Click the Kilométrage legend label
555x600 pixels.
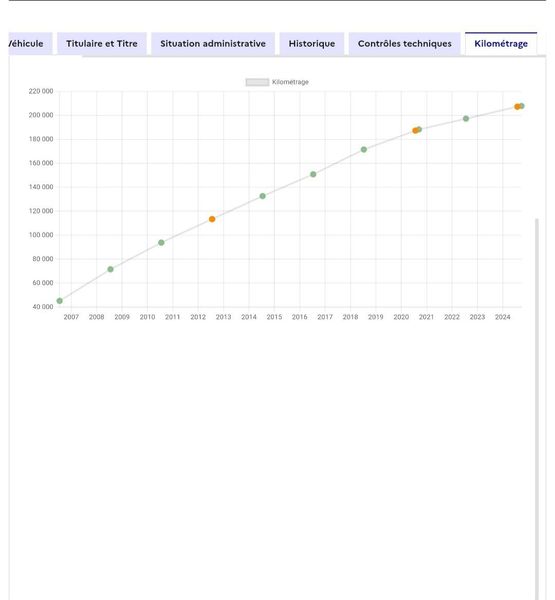tap(290, 82)
